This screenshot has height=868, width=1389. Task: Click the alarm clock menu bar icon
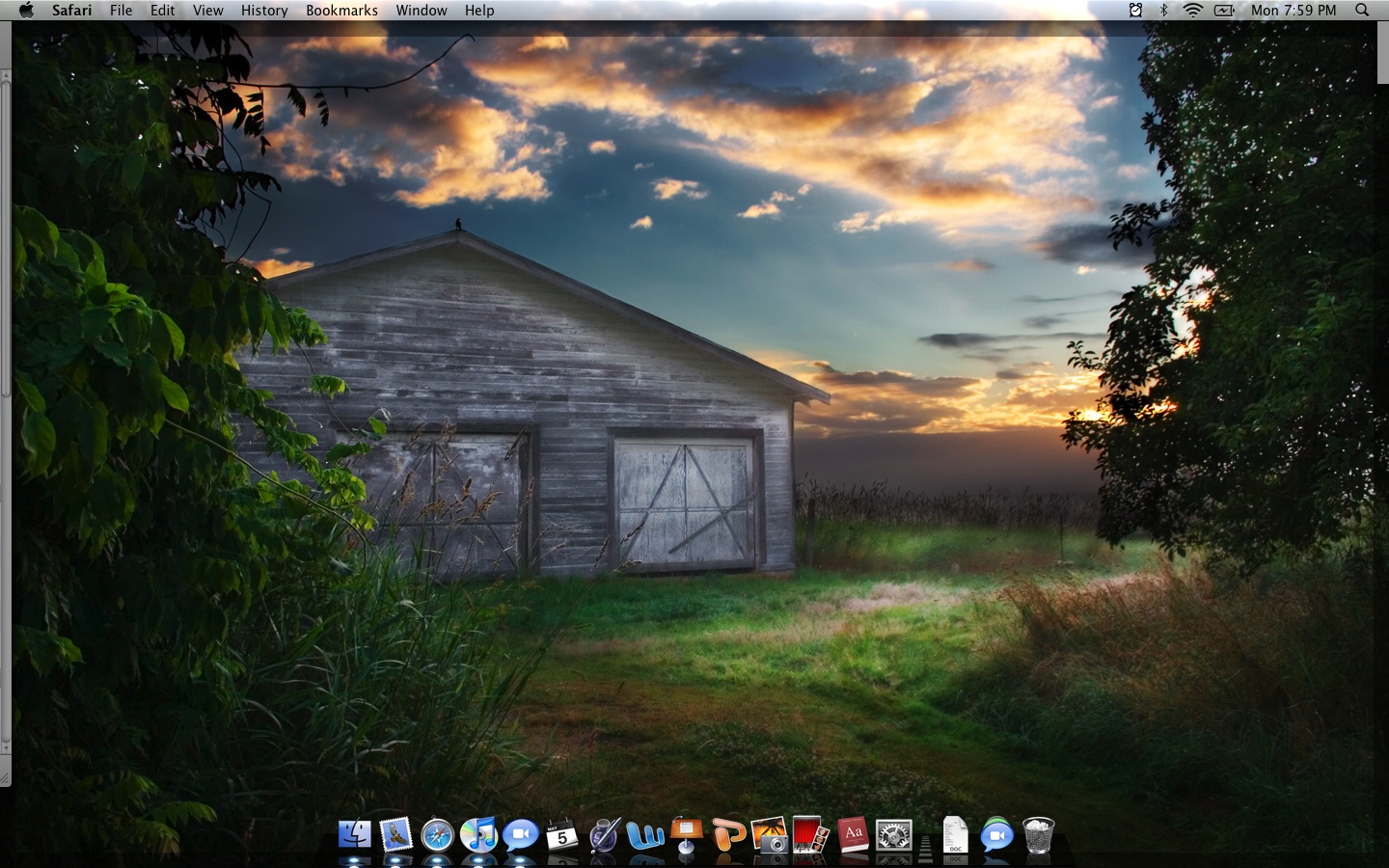tap(1135, 10)
